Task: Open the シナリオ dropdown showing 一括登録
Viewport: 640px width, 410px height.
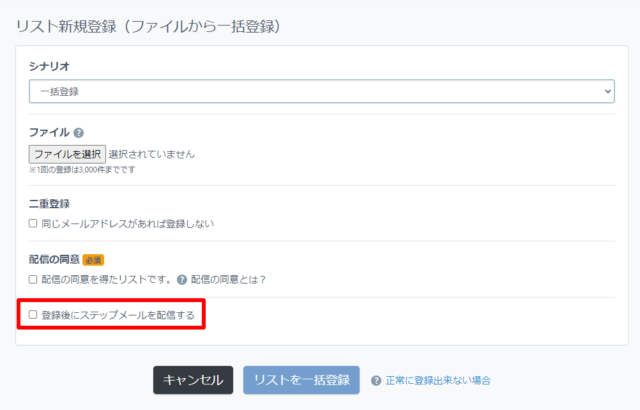Action: (322, 91)
